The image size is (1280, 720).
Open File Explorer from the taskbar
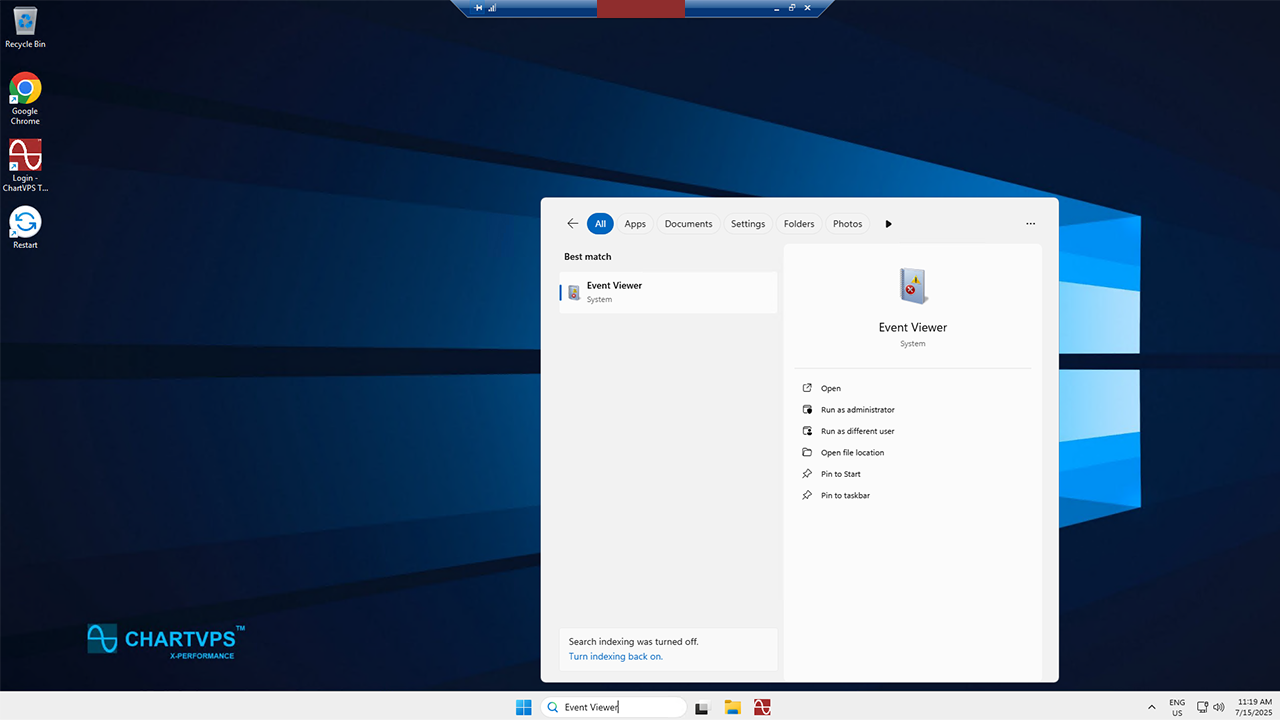(732, 707)
